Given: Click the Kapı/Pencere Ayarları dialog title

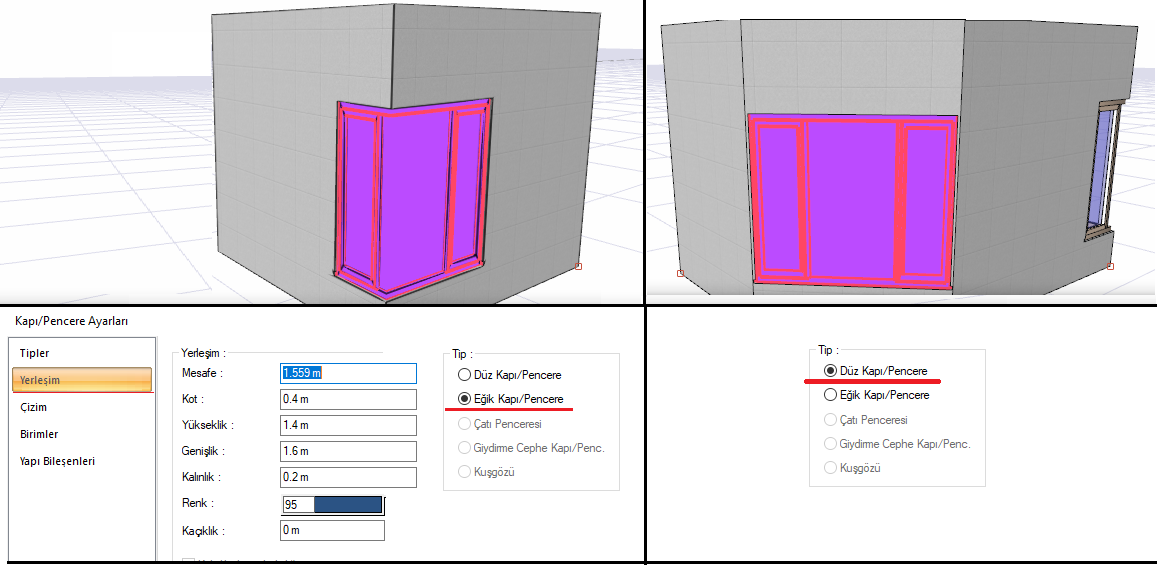Looking at the screenshot, I should pos(72,321).
